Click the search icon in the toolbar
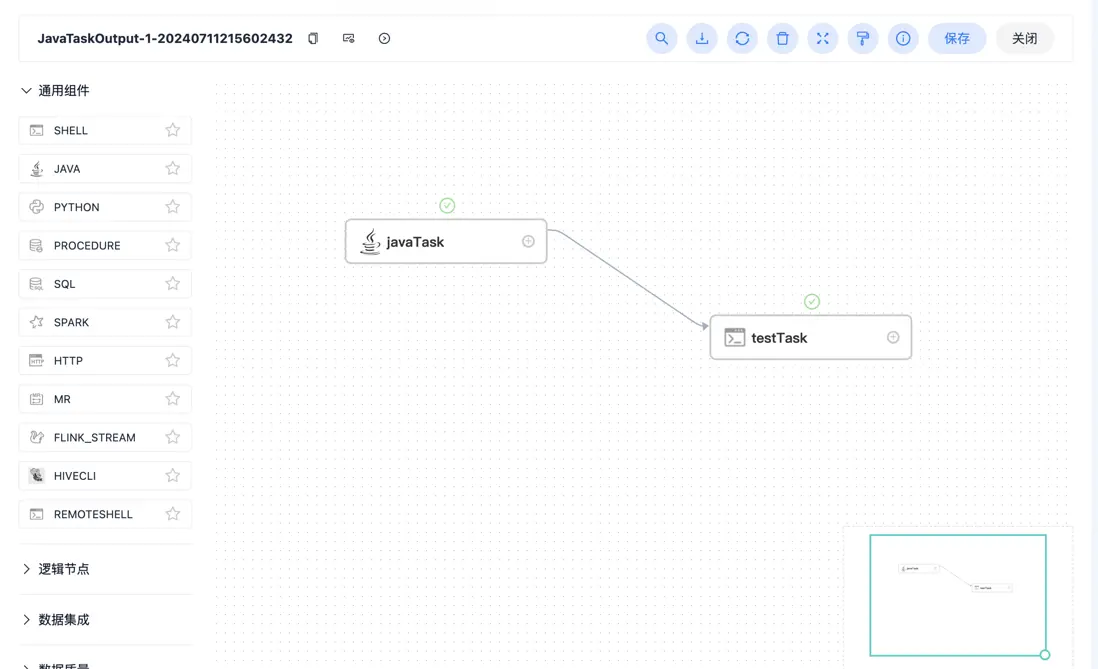The width and height of the screenshot is (1098, 669). tap(661, 39)
